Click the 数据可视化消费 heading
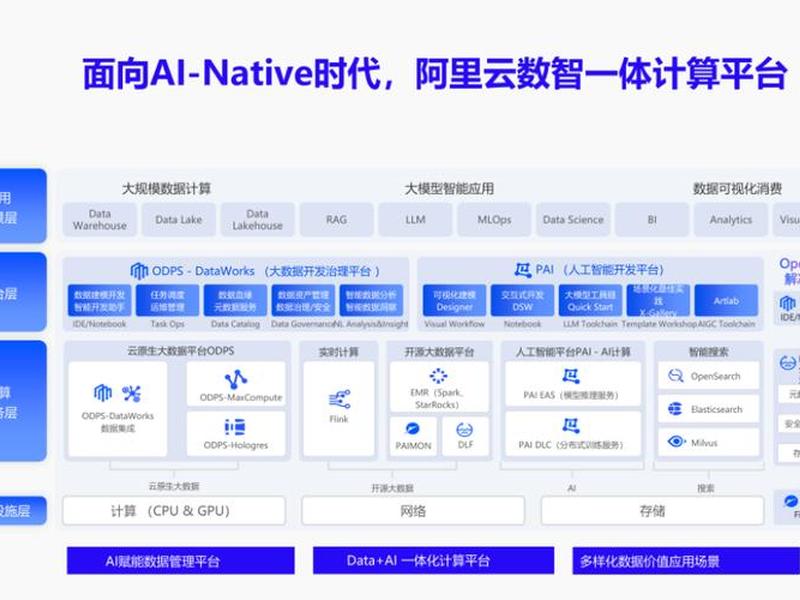Image resolution: width=800 pixels, height=600 pixels. pyautogui.click(x=737, y=189)
